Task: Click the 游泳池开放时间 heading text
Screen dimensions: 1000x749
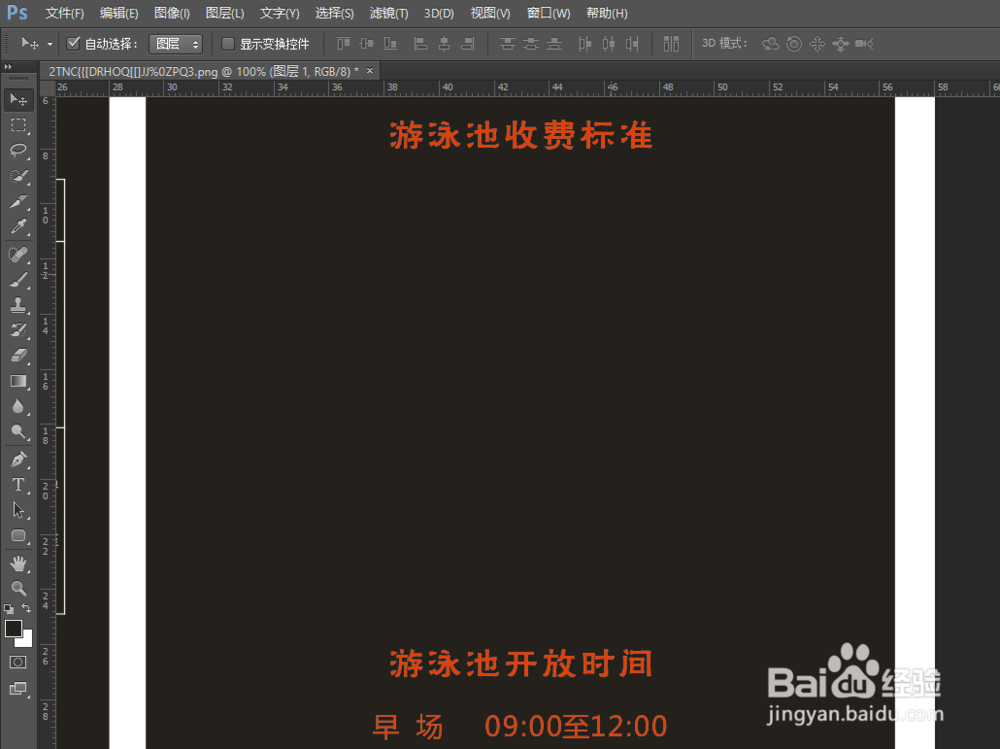Action: (x=521, y=664)
